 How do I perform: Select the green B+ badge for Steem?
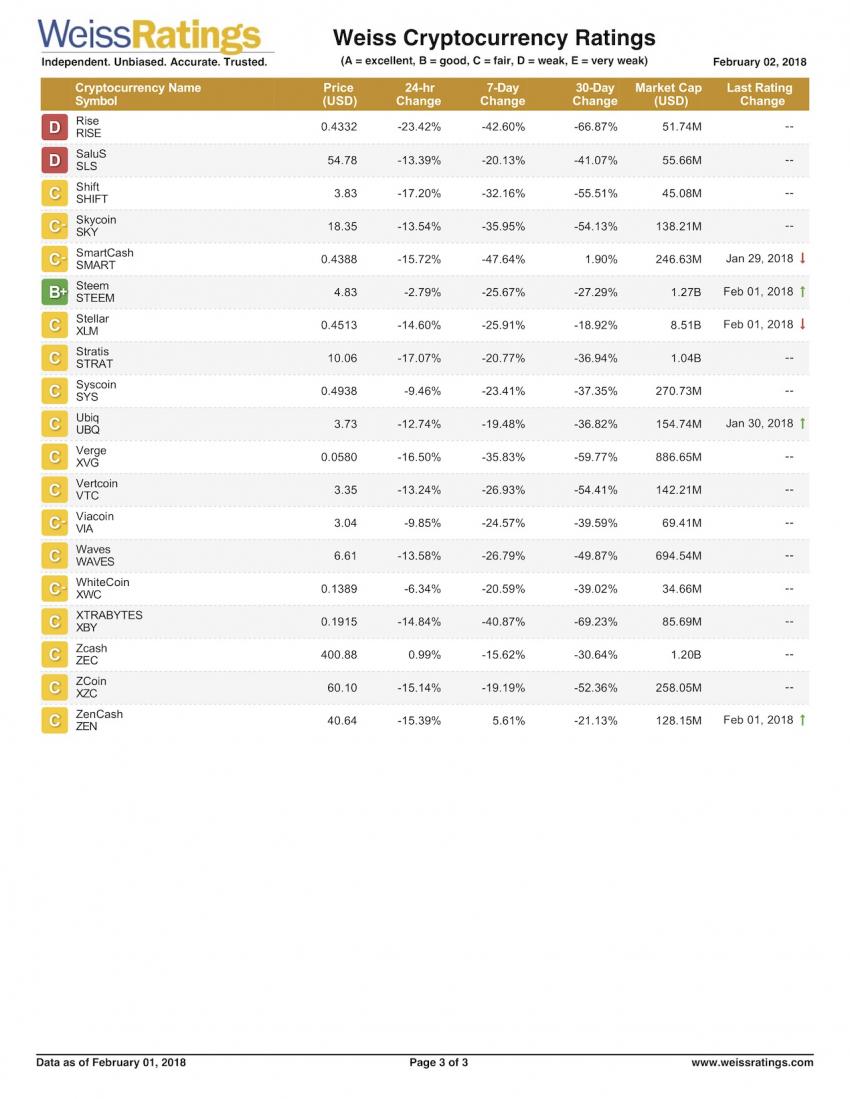coord(54,292)
